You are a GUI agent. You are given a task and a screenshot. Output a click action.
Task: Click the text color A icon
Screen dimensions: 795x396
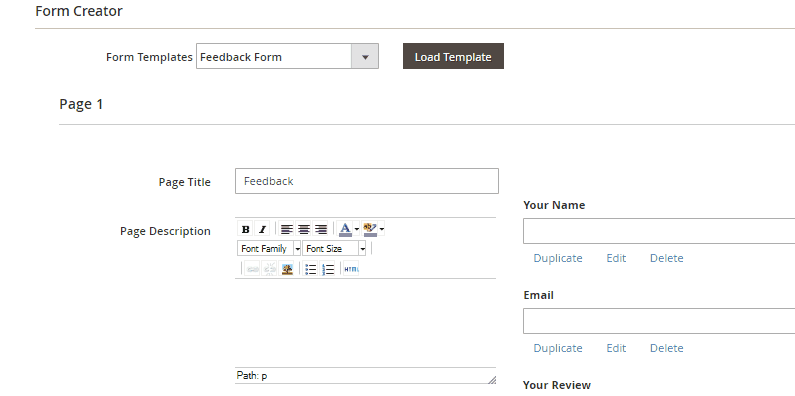[345, 229]
